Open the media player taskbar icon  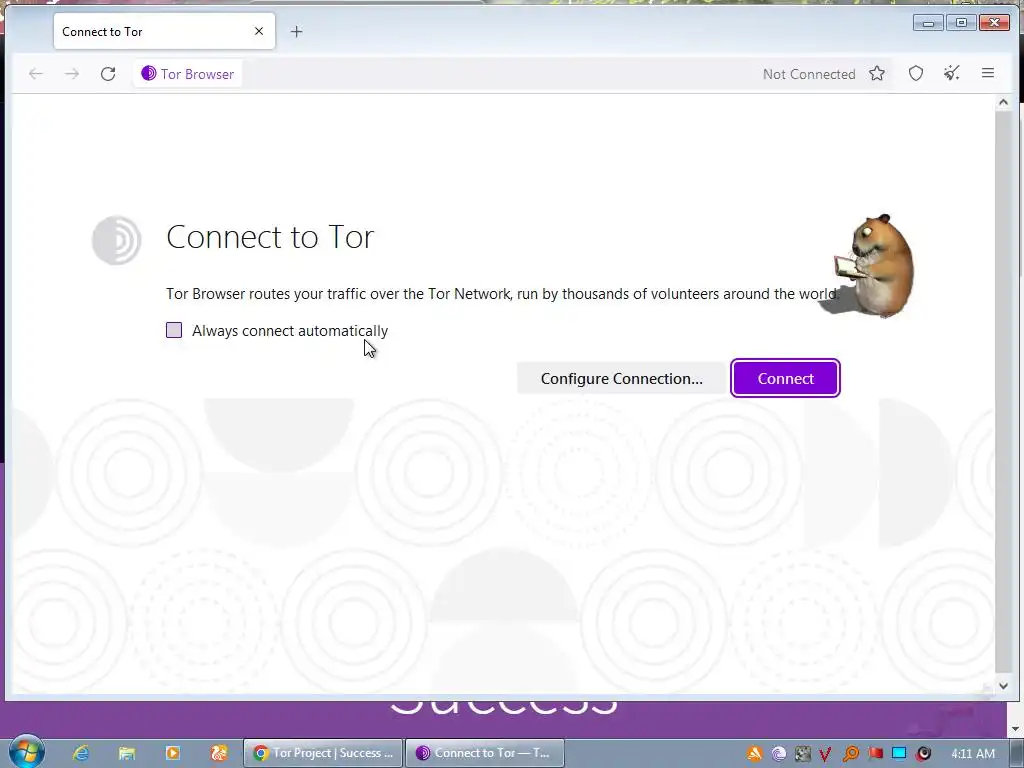coord(173,753)
